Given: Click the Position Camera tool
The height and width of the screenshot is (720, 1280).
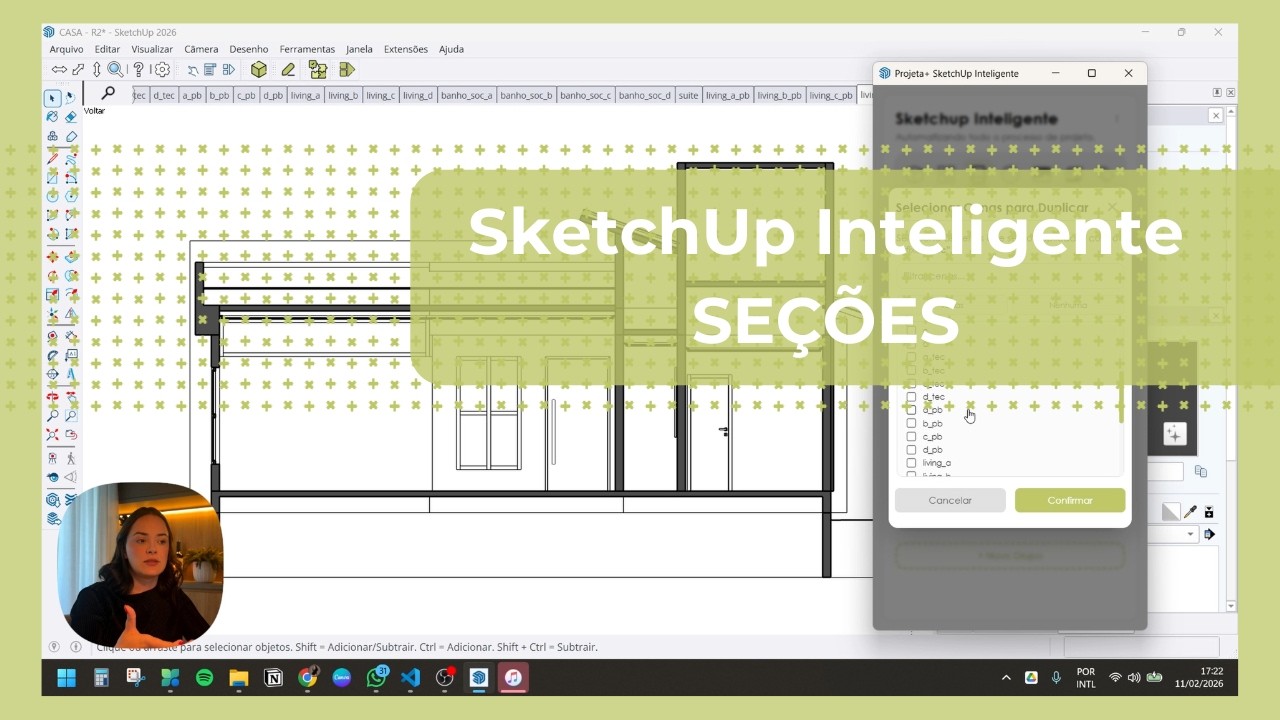Looking at the screenshot, I should (x=52, y=458).
